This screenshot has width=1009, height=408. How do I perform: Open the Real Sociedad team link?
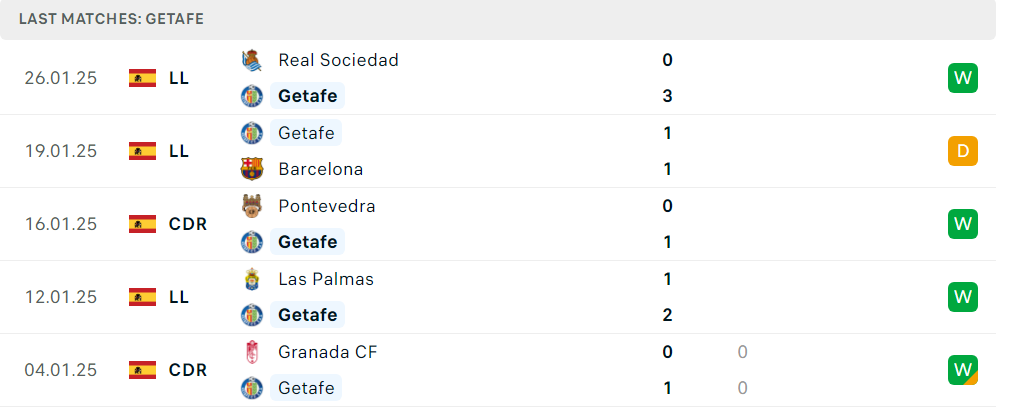click(x=338, y=60)
